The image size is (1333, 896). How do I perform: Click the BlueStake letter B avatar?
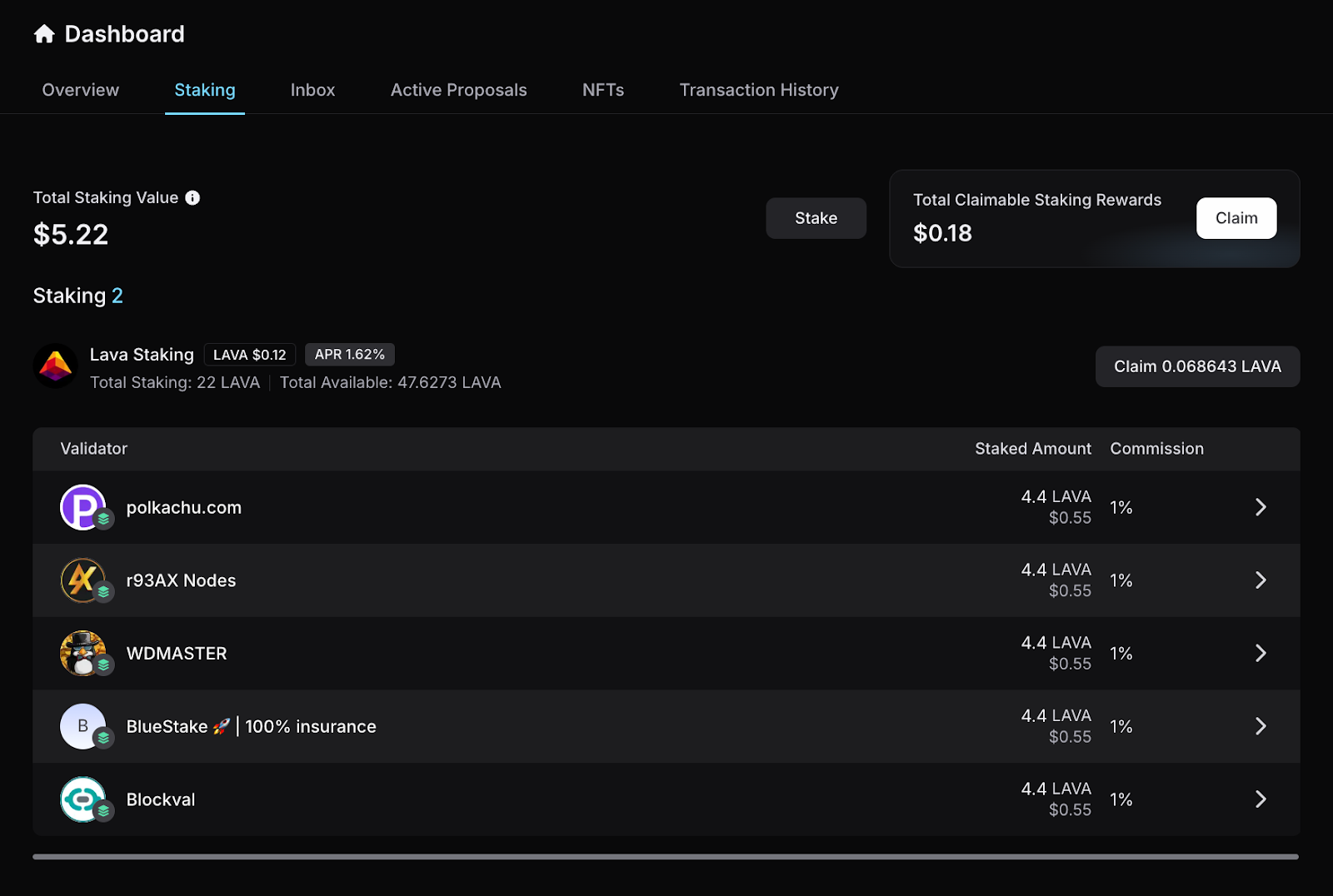[x=83, y=726]
